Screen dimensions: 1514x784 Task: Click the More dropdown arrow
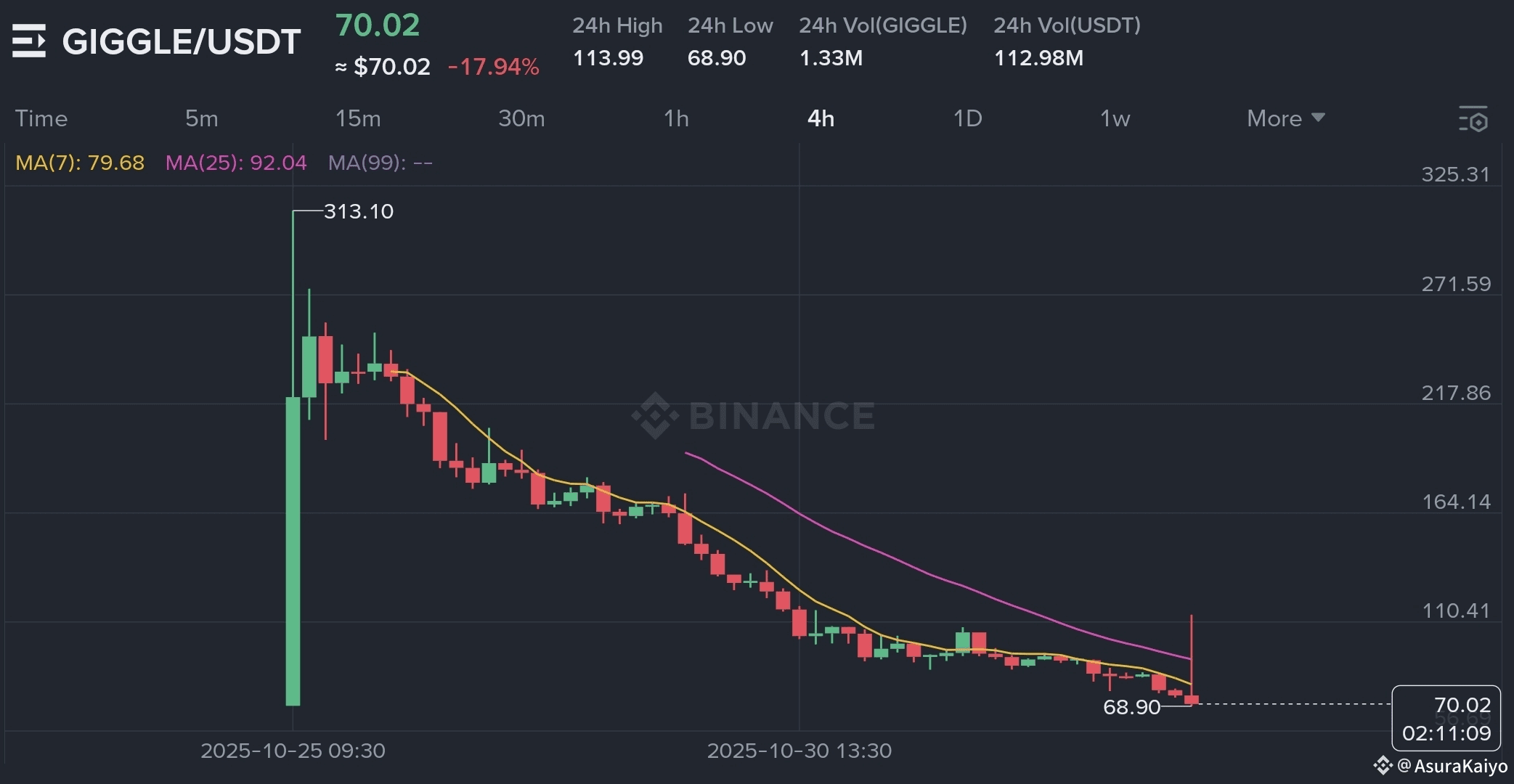(1319, 118)
